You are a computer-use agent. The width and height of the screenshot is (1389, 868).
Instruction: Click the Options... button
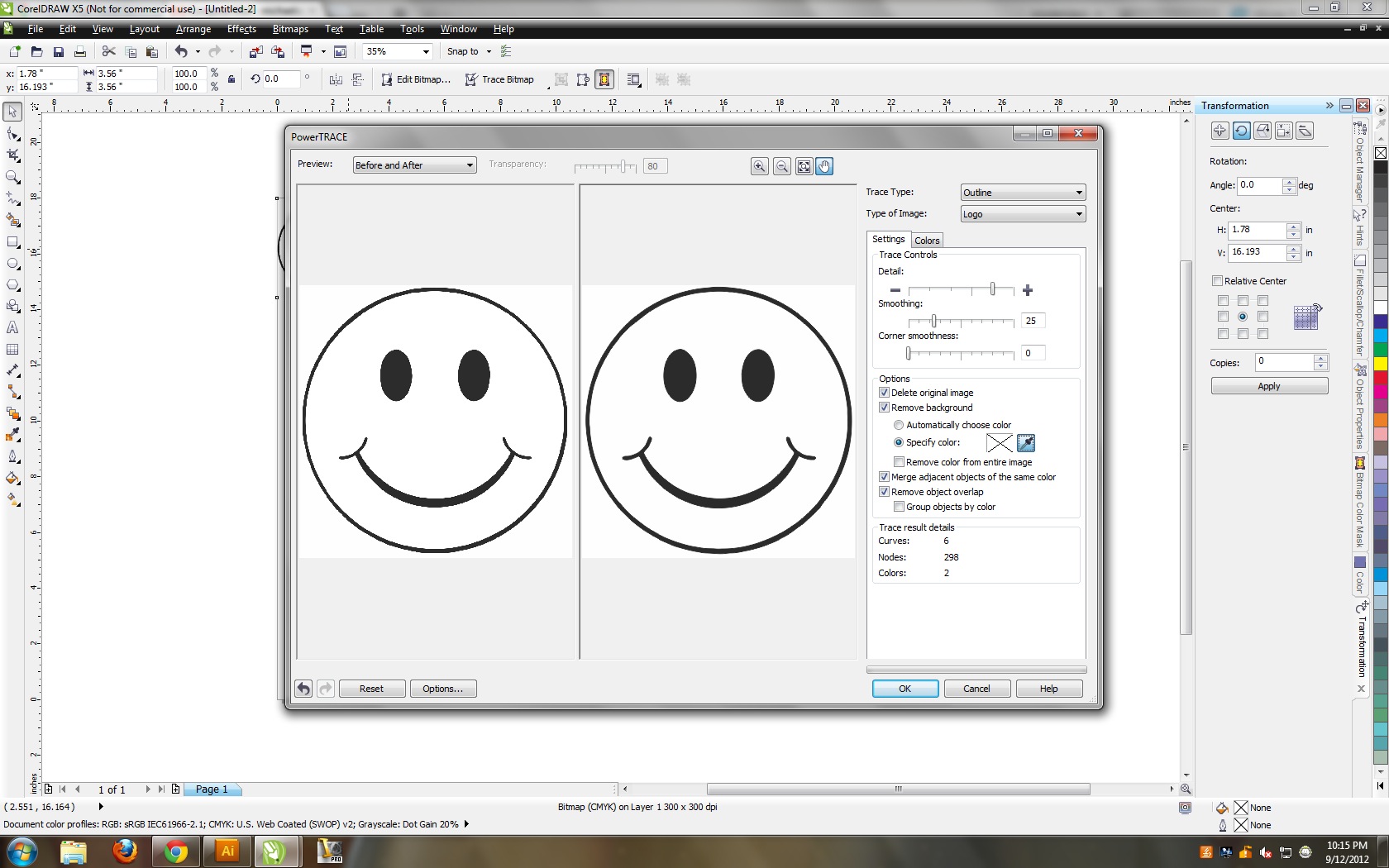(443, 689)
